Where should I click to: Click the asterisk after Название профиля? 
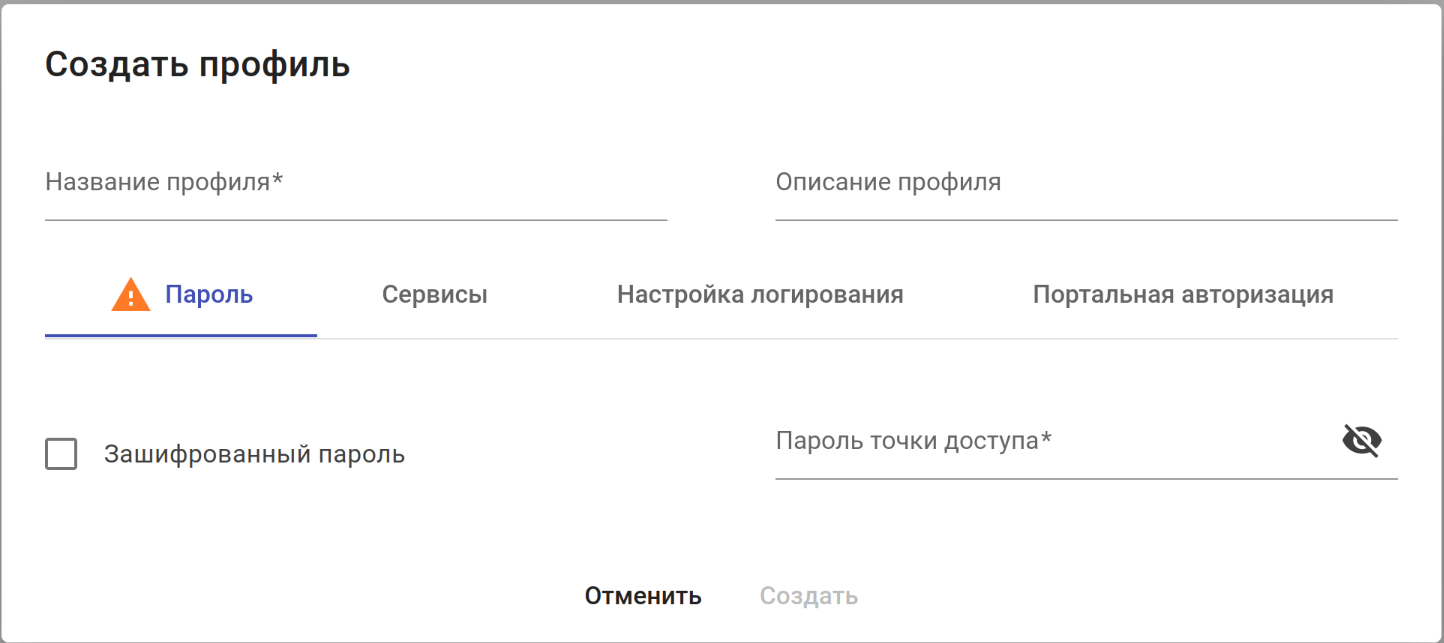pyautogui.click(x=278, y=181)
